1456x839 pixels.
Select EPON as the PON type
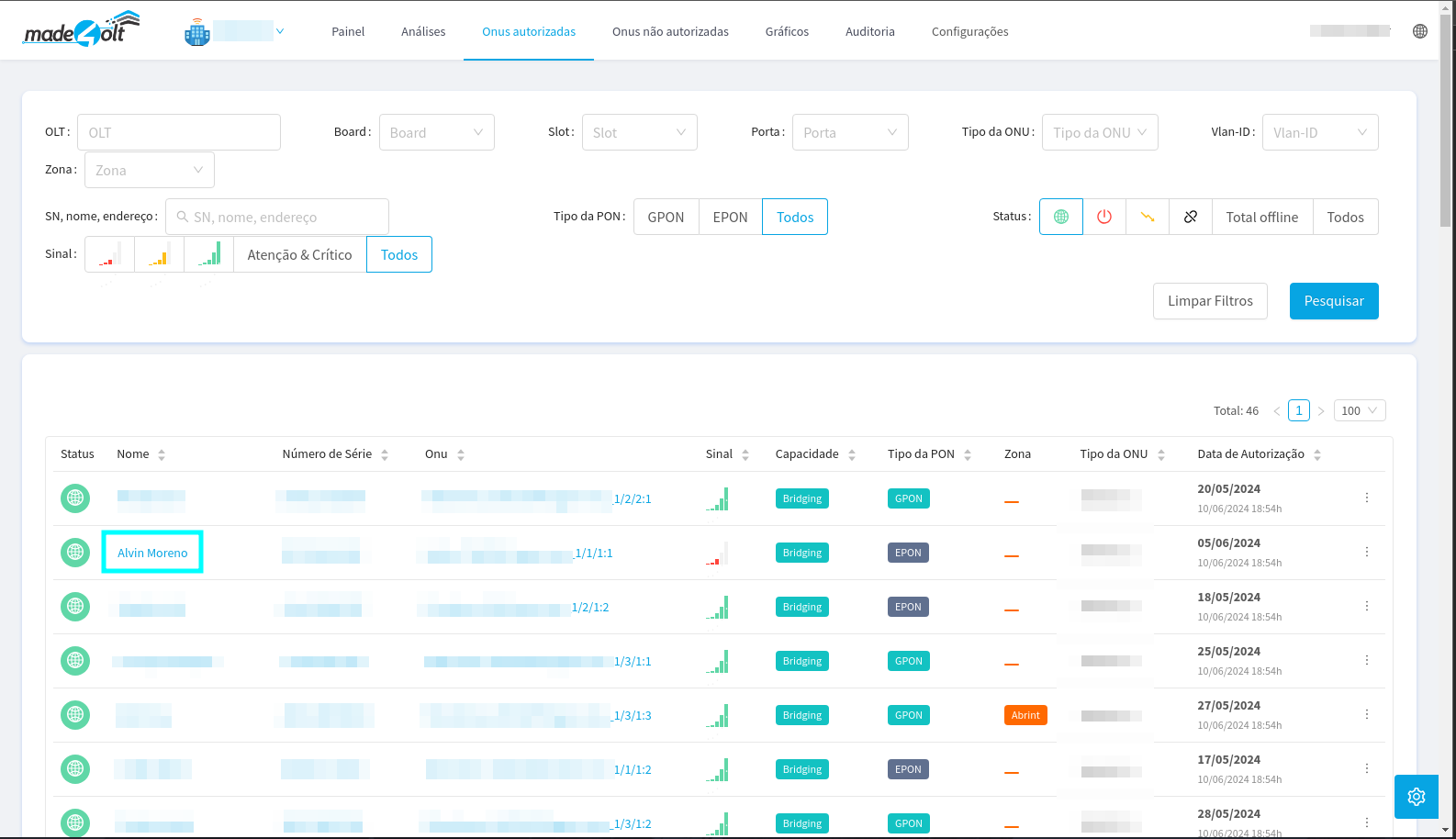click(730, 217)
